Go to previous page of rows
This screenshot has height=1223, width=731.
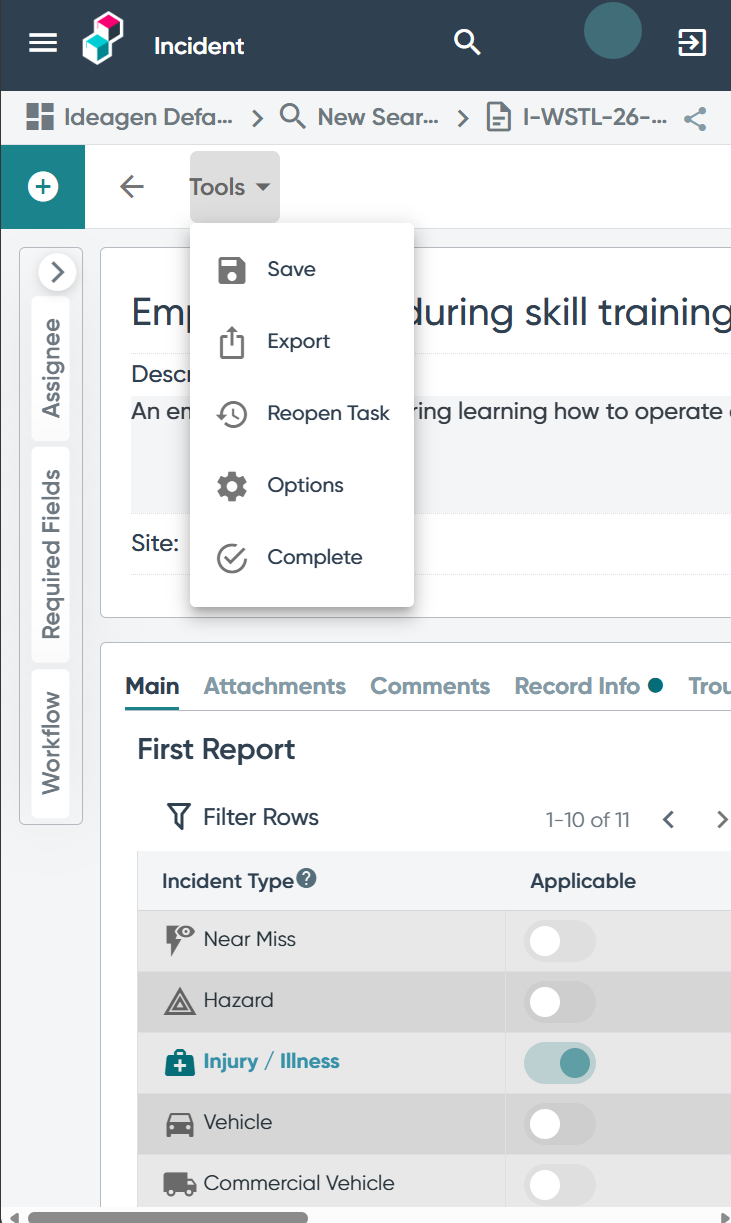click(669, 820)
